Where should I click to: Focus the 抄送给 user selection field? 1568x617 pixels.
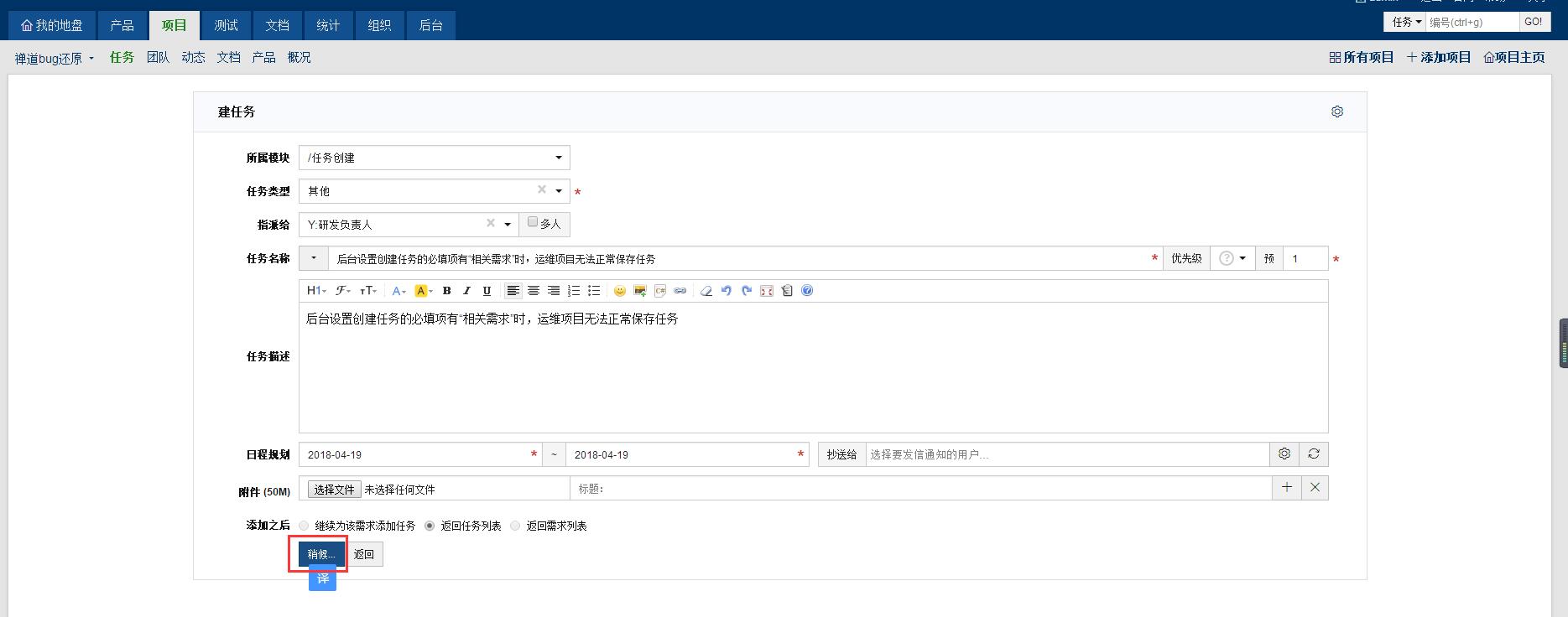(x=1067, y=454)
